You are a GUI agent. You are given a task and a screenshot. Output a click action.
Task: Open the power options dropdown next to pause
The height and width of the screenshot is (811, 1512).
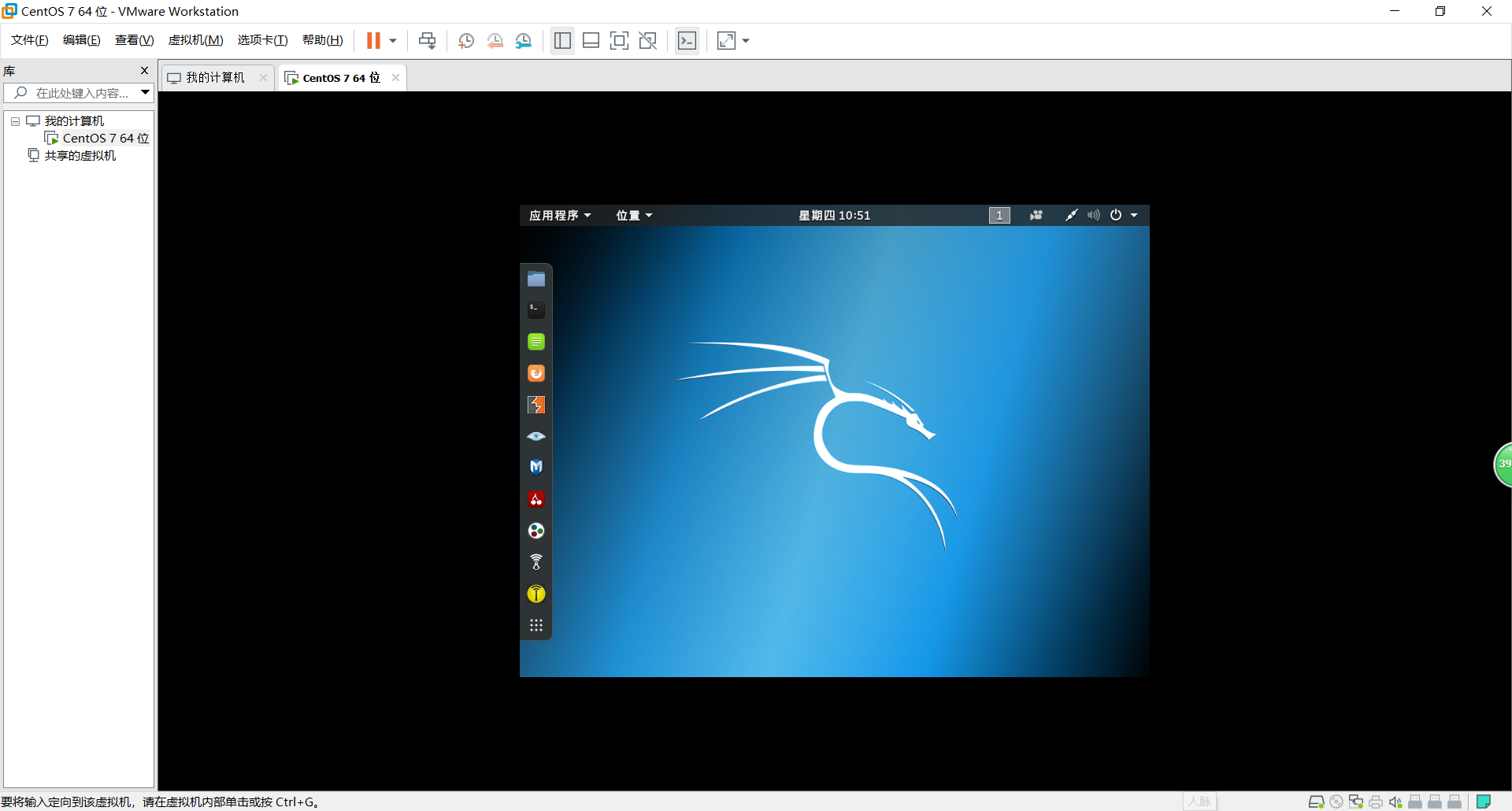[x=393, y=40]
